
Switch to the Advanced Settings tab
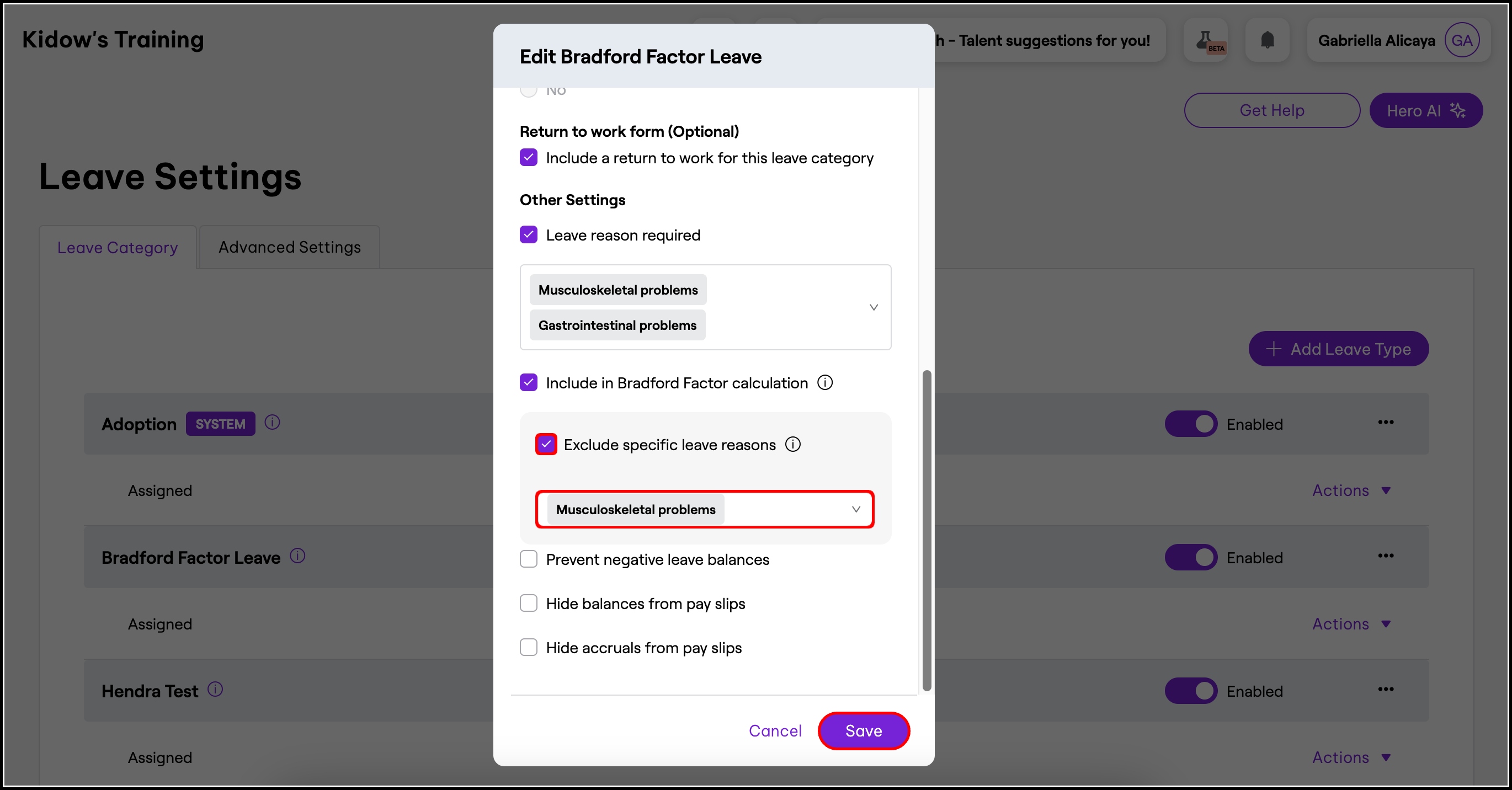point(289,247)
